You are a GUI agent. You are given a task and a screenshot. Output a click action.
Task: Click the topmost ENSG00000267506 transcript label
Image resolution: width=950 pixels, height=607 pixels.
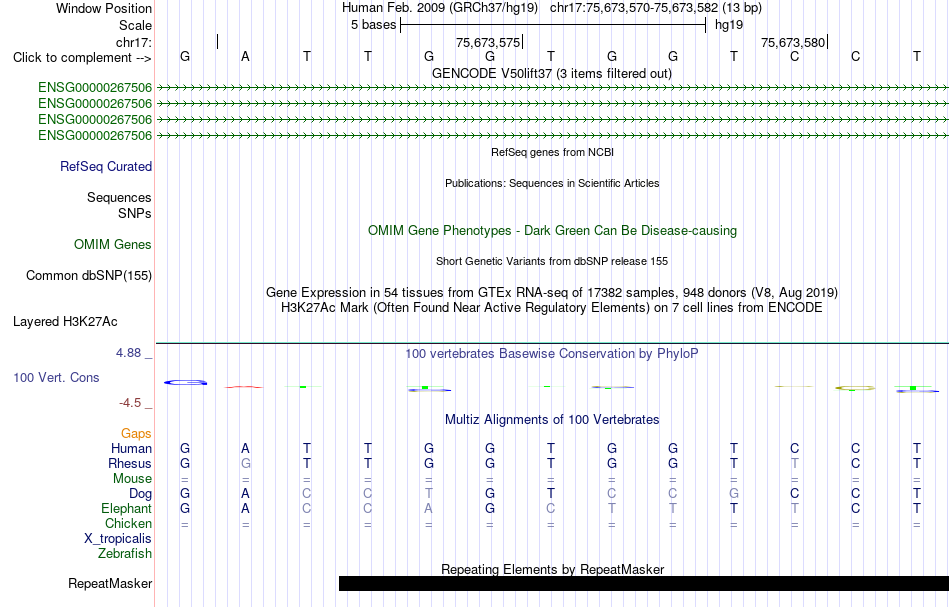[x=95, y=88]
